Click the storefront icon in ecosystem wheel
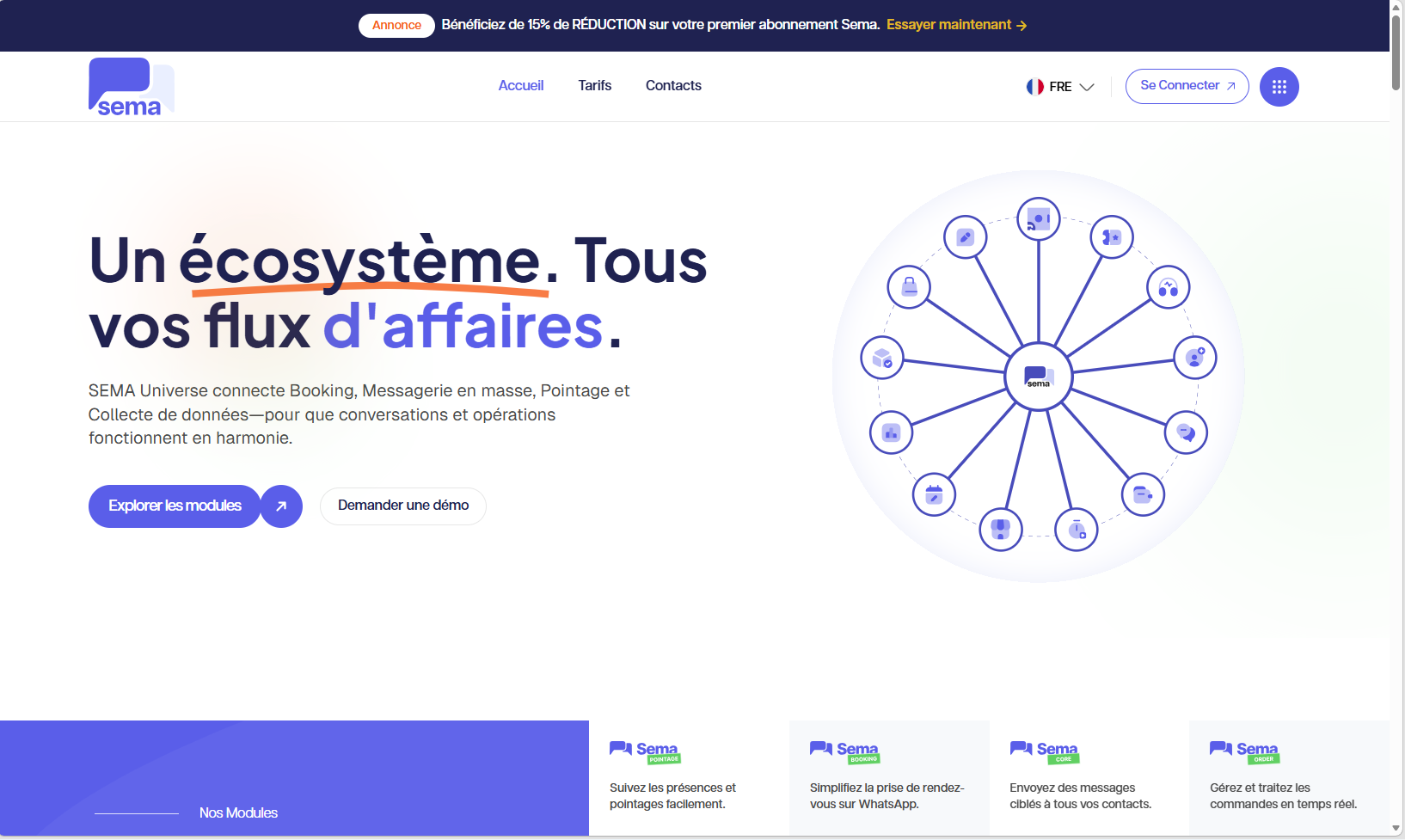 coord(1000,529)
